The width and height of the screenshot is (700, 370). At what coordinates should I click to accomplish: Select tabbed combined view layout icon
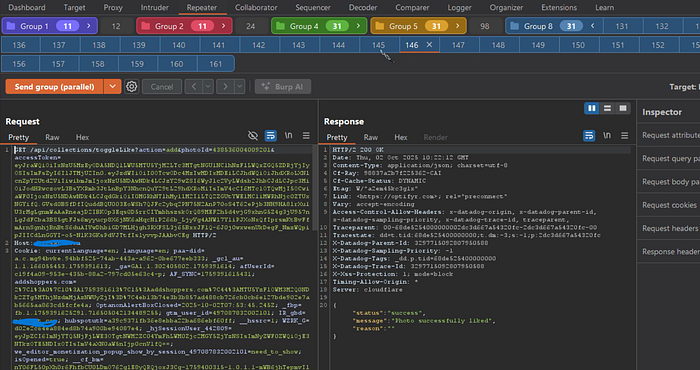[x=622, y=108]
